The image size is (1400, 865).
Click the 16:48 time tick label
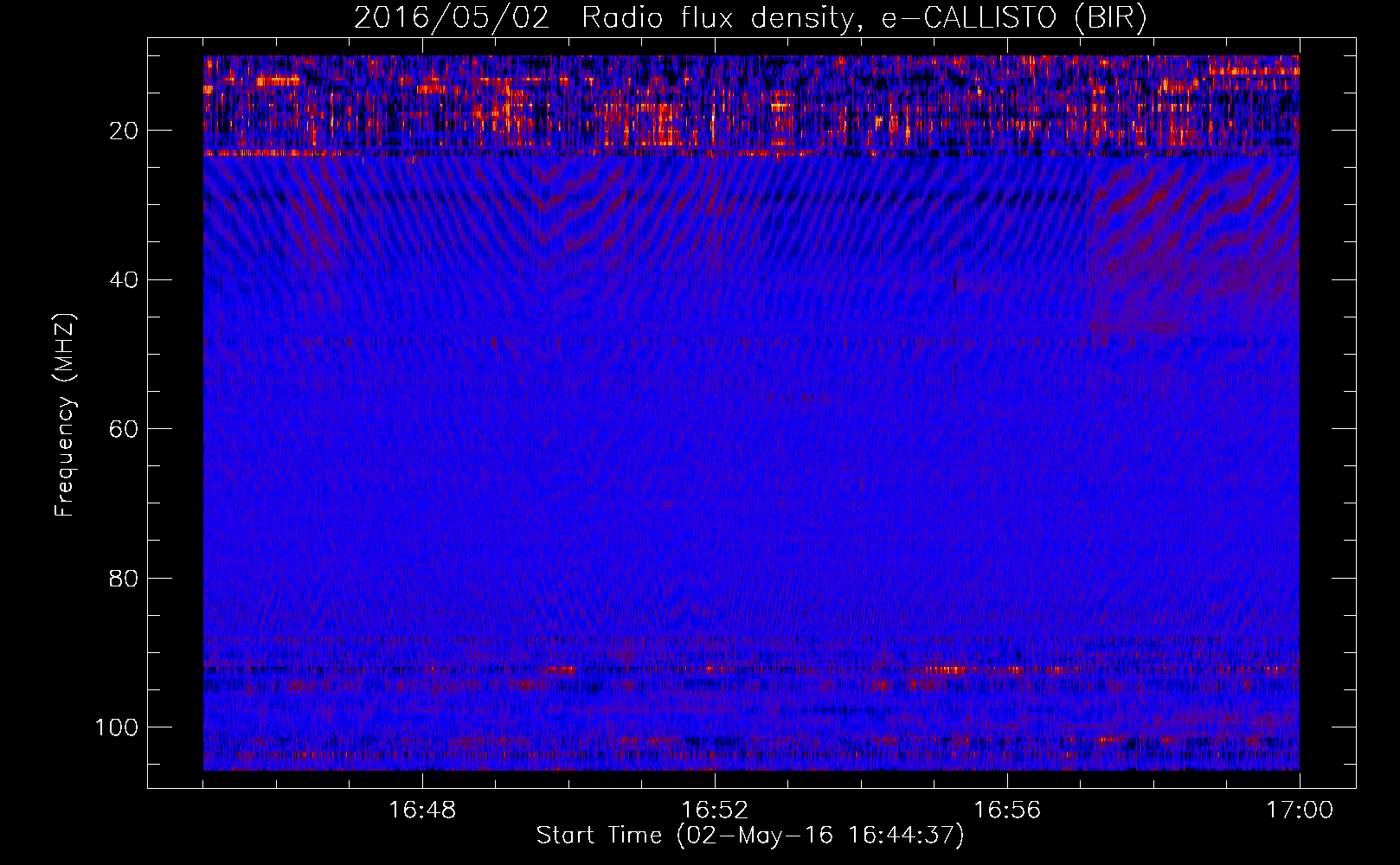coord(422,811)
